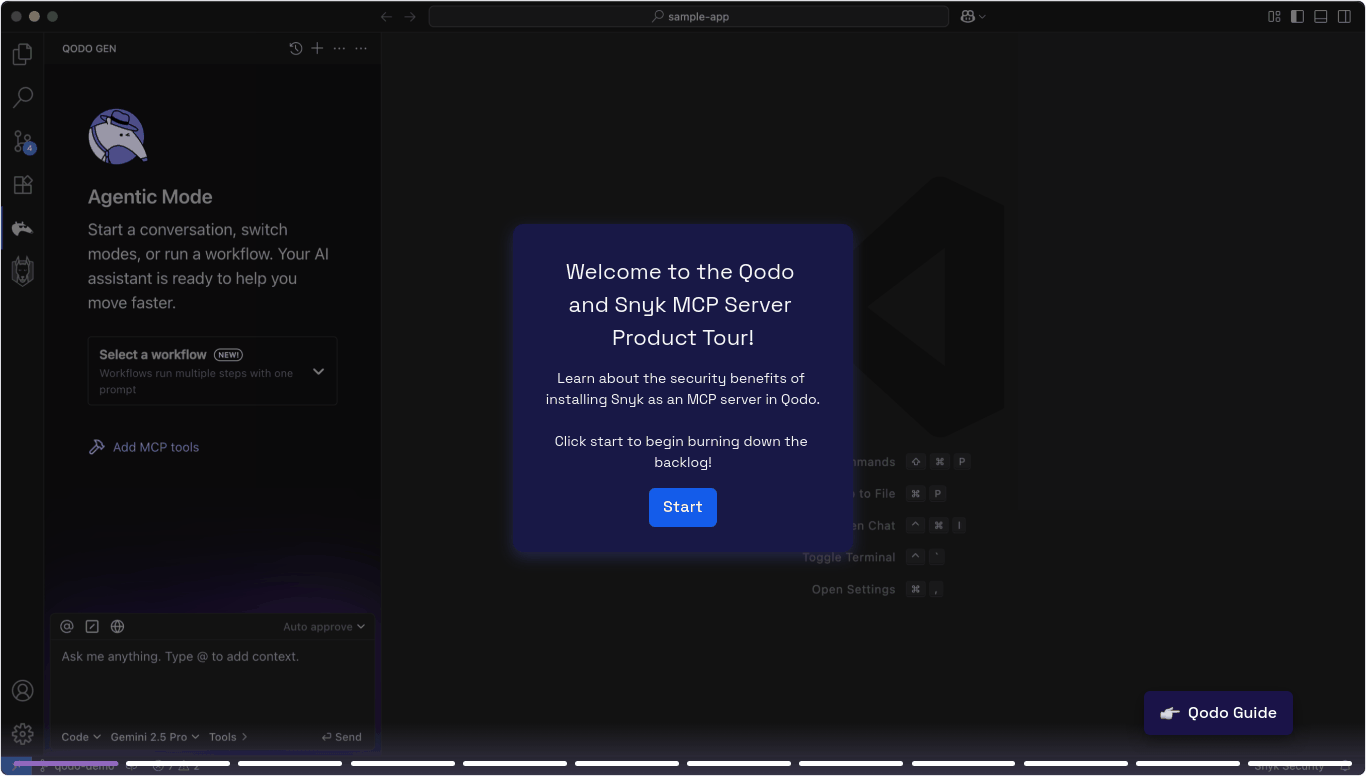This screenshot has width=1366, height=776.
Task: Go forward with the title bar right arrow
Action: 410,16
